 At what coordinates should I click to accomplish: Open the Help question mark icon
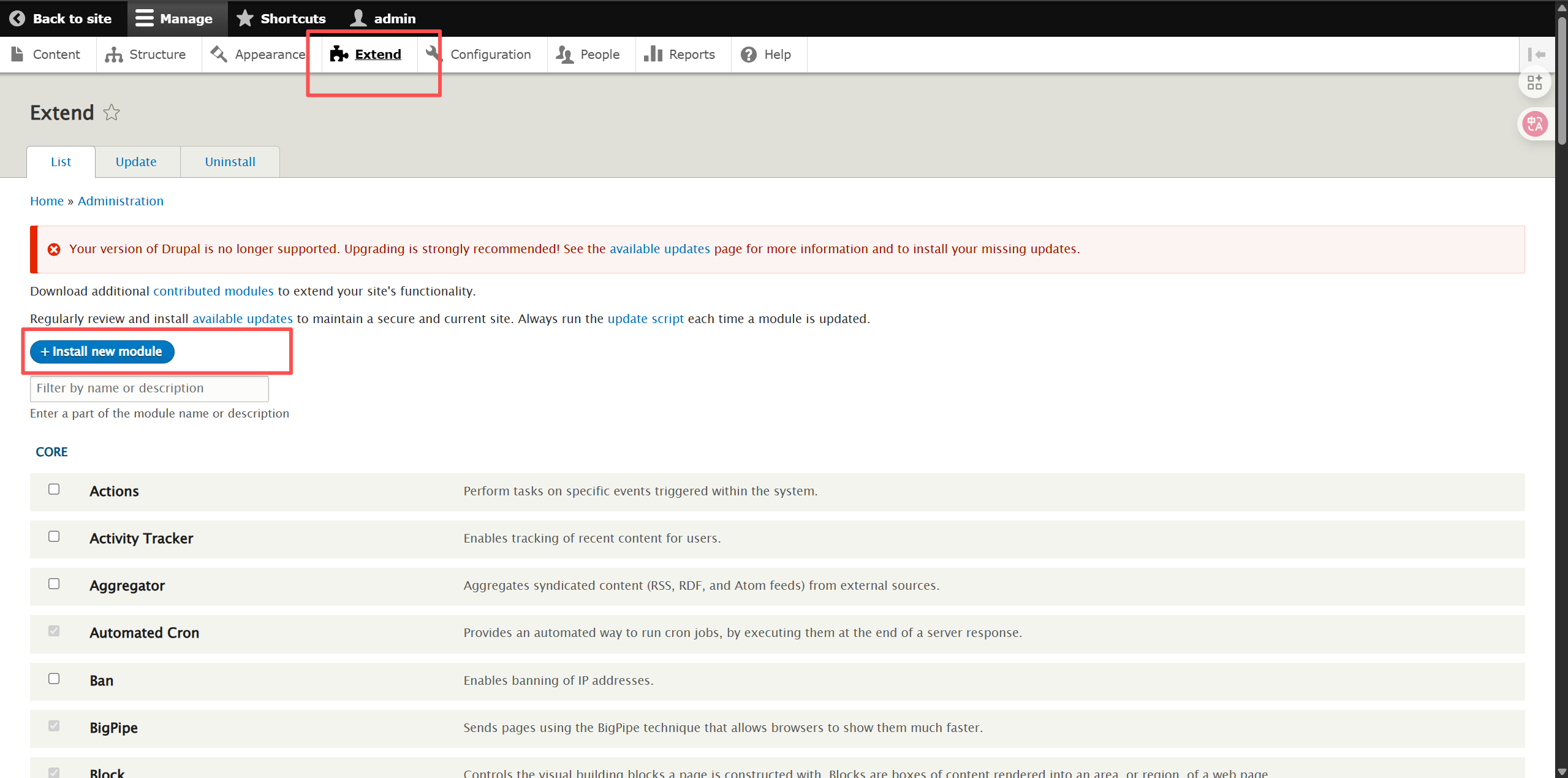(748, 55)
